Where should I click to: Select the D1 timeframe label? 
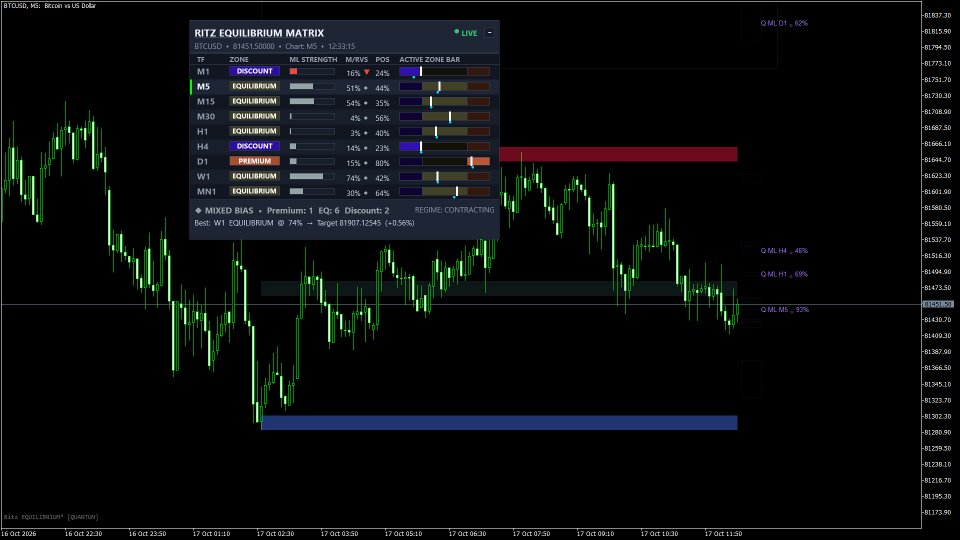(x=203, y=162)
